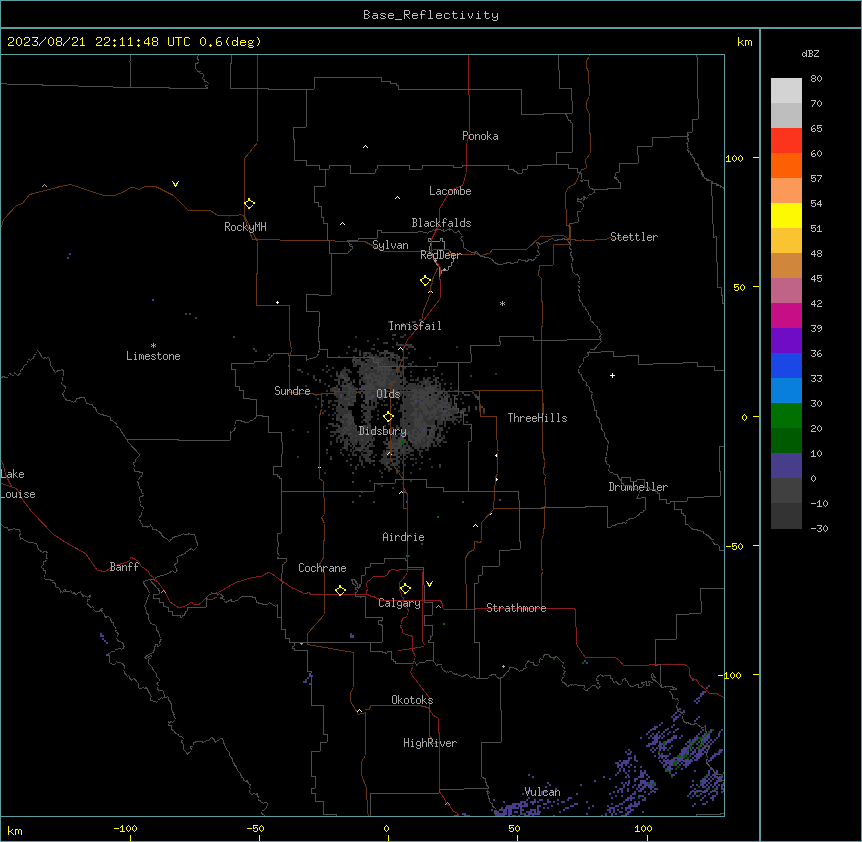Select the 54 dBZ yellow swatch

tap(786, 215)
